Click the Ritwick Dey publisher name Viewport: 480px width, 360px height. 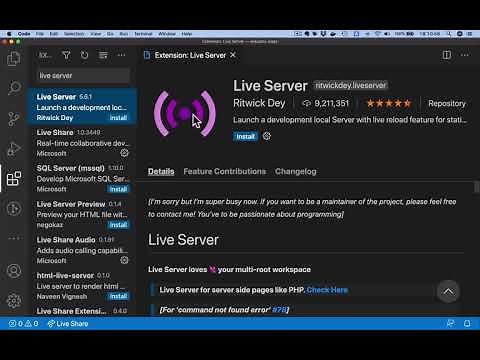point(259,103)
